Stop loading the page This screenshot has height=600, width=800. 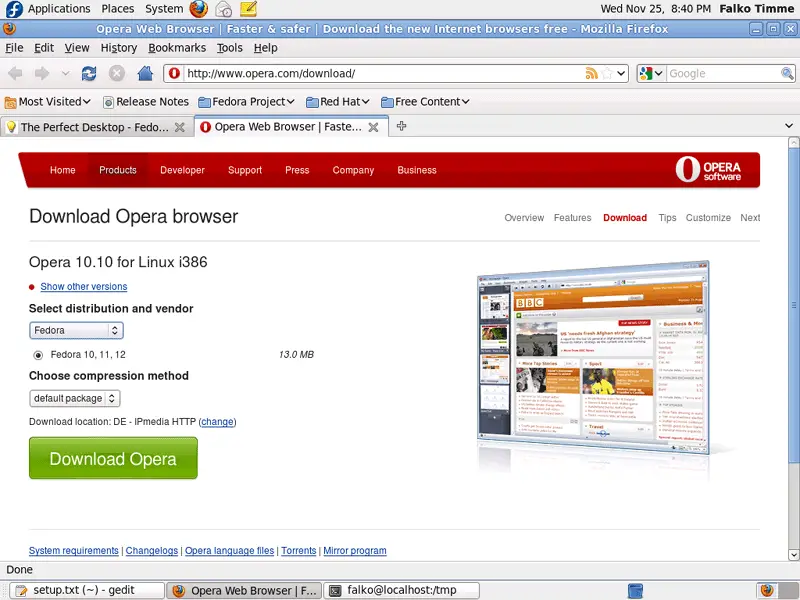[x=117, y=73]
